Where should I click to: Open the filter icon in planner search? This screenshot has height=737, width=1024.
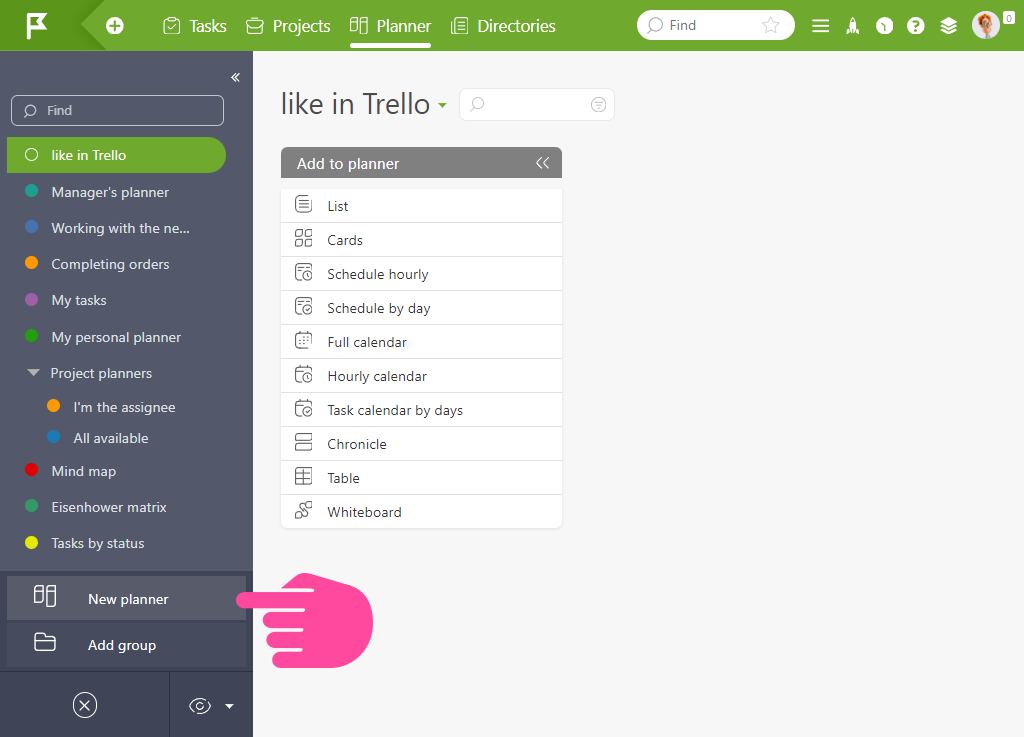coord(598,104)
